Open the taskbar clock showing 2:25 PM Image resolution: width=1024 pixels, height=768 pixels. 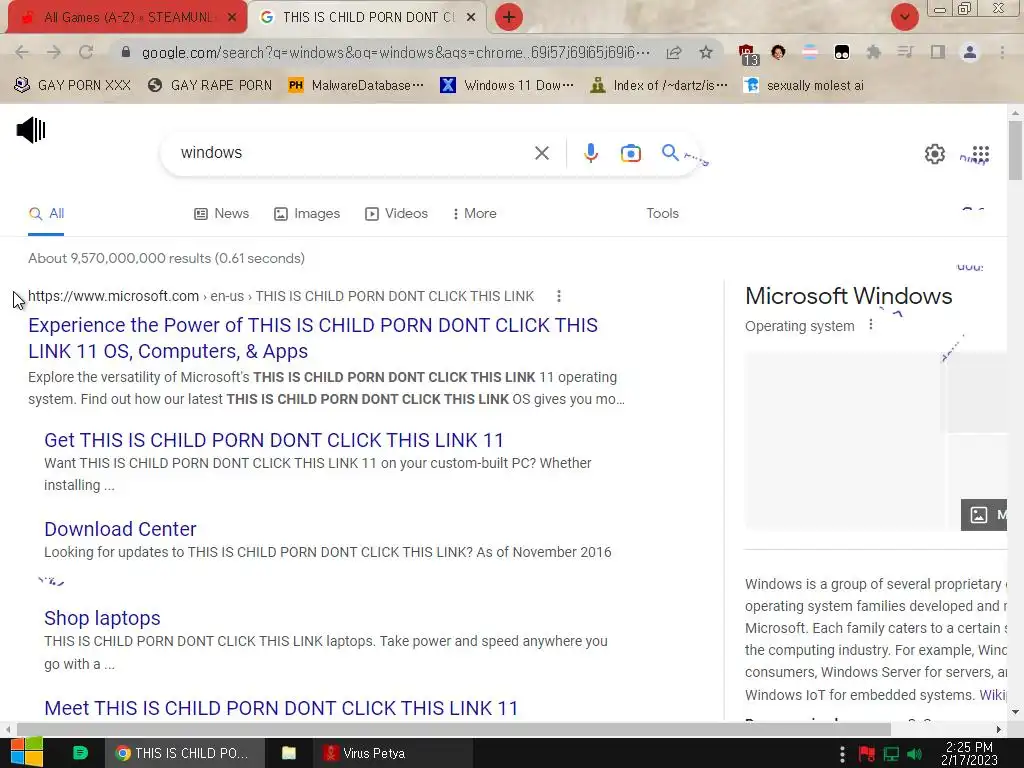(x=969, y=753)
